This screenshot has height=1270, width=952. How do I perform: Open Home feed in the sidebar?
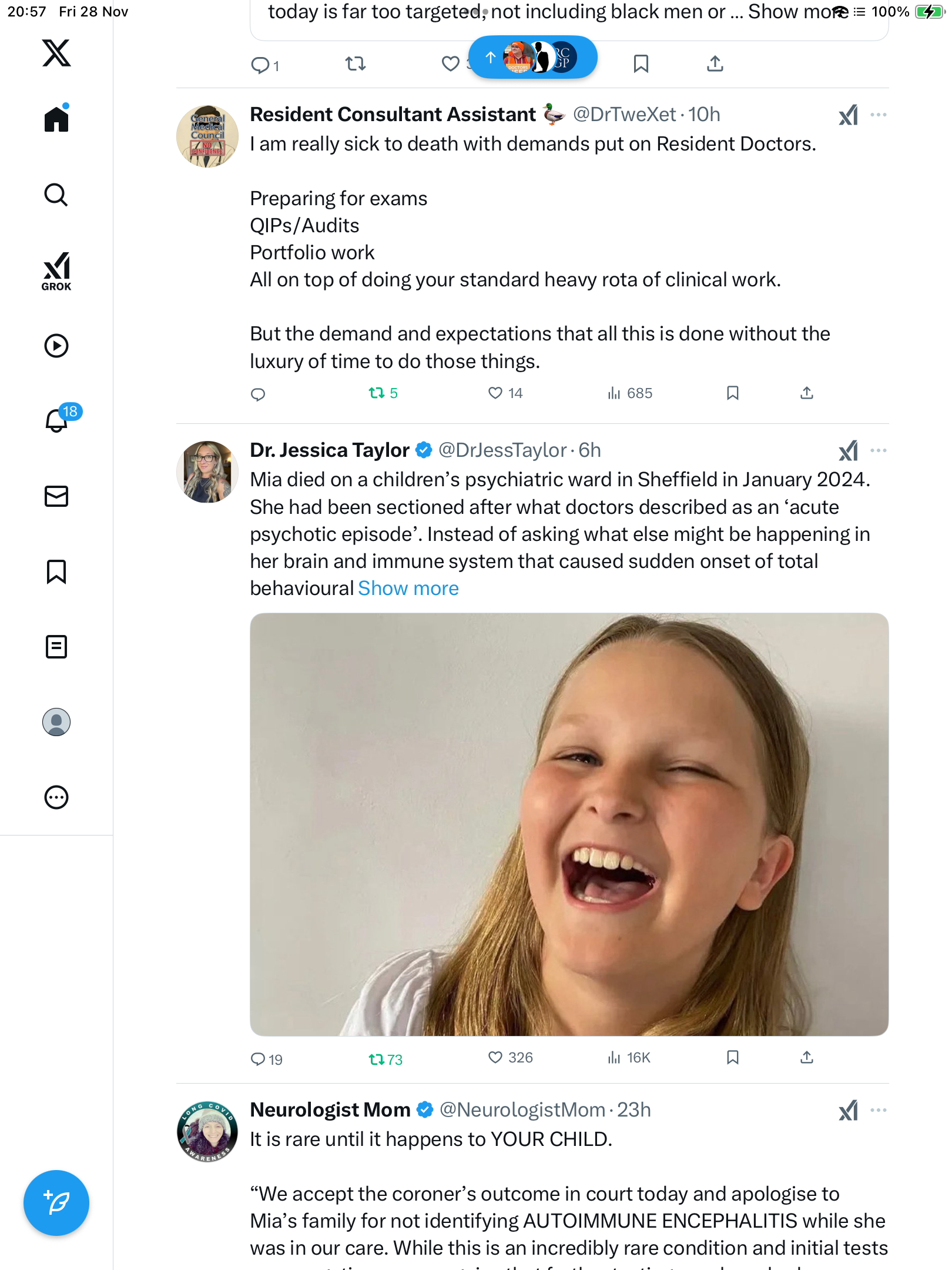(x=56, y=119)
